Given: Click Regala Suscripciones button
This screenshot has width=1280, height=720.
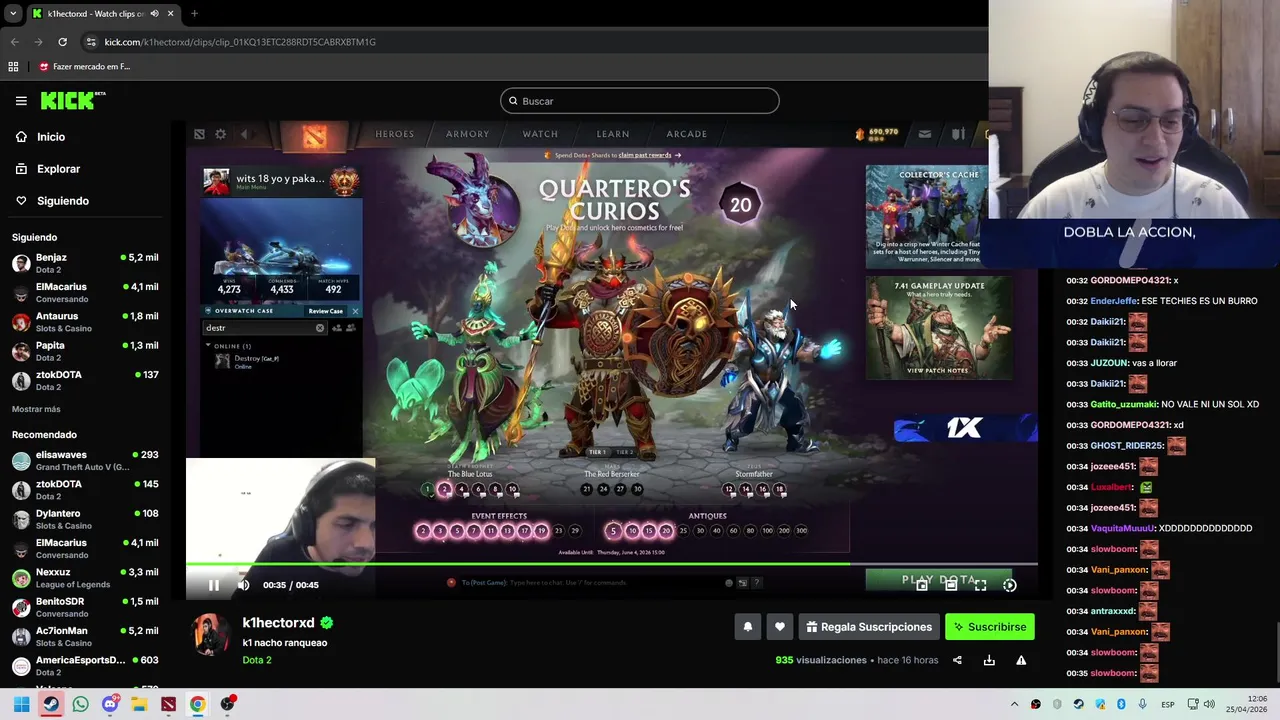Looking at the screenshot, I should click(868, 627).
